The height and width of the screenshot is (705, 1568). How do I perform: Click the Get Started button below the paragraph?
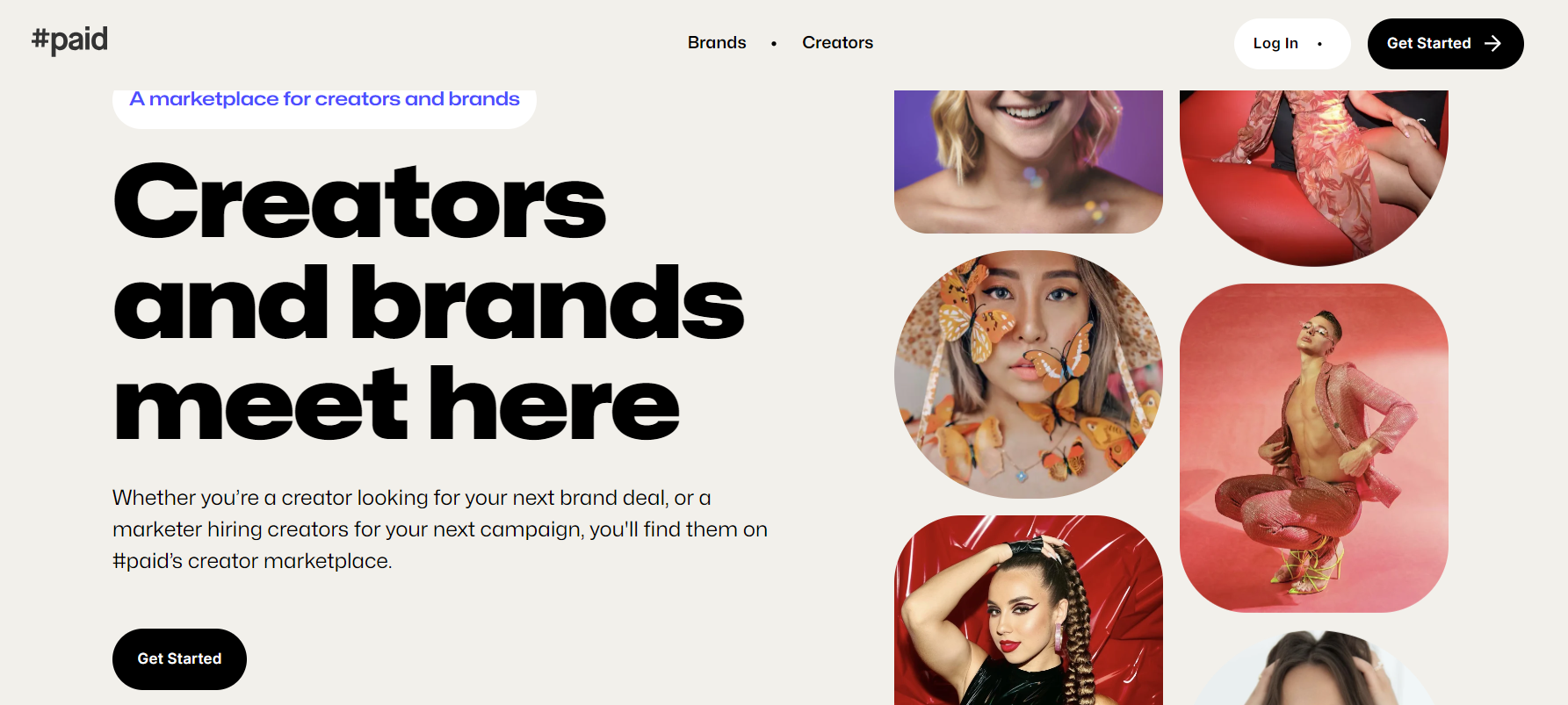(x=179, y=658)
